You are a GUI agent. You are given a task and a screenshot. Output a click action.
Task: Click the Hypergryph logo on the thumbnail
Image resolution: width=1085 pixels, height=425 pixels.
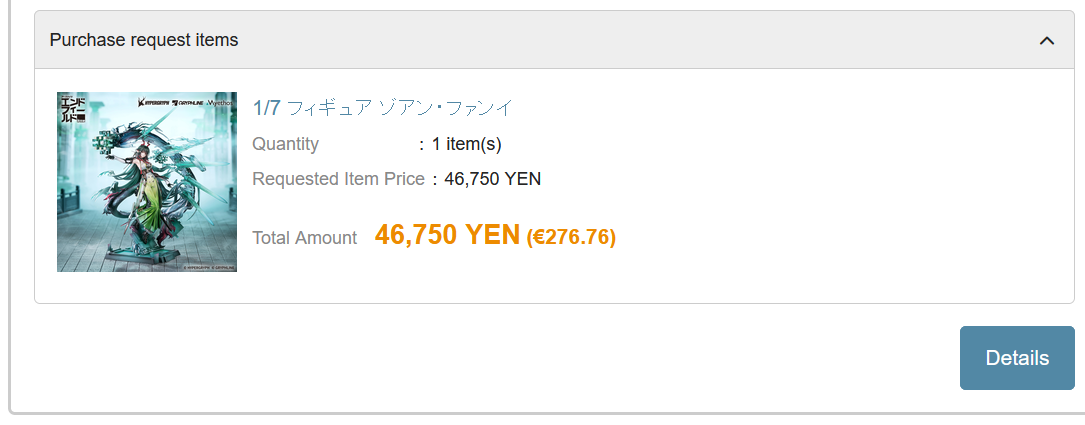point(154,102)
